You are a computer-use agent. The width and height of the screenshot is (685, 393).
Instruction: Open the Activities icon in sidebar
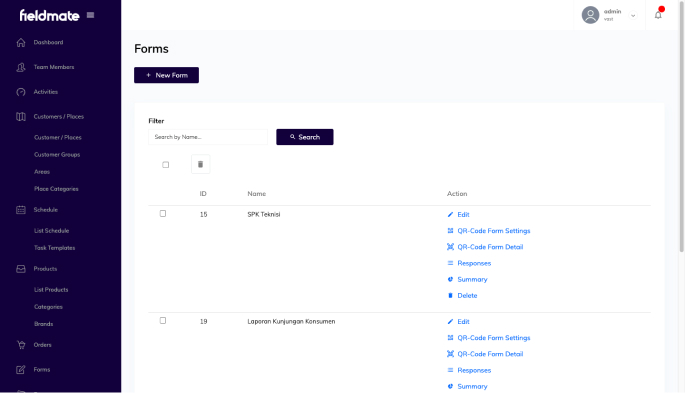click(21, 92)
